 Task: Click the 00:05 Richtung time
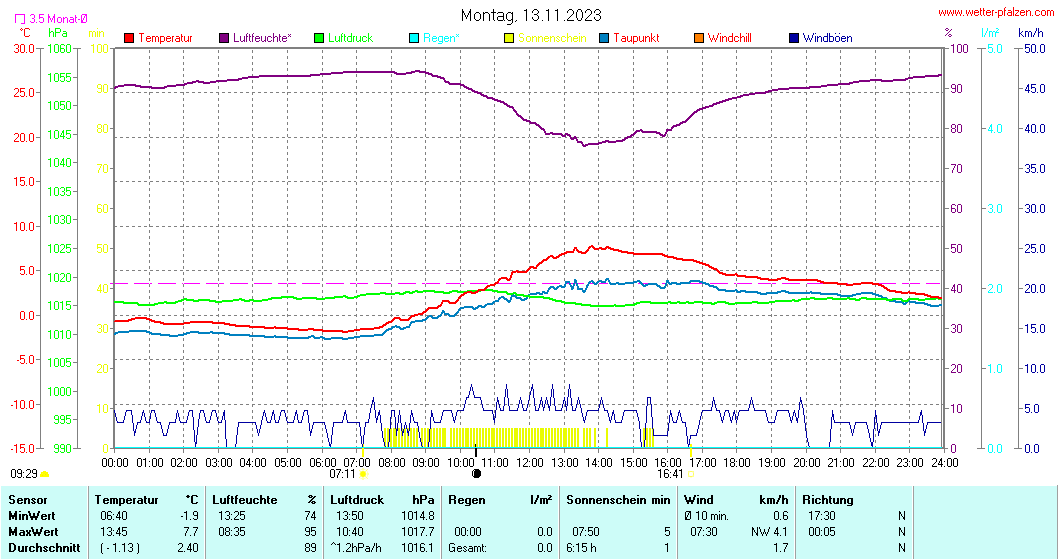click(821, 532)
